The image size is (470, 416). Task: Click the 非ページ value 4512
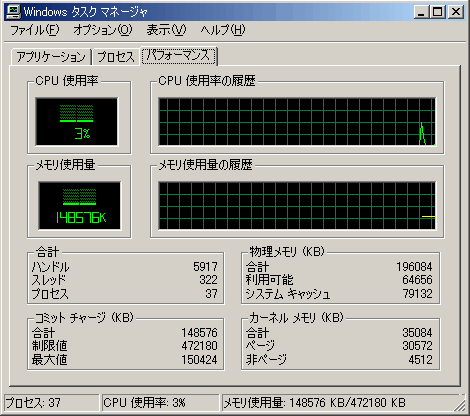point(420,360)
